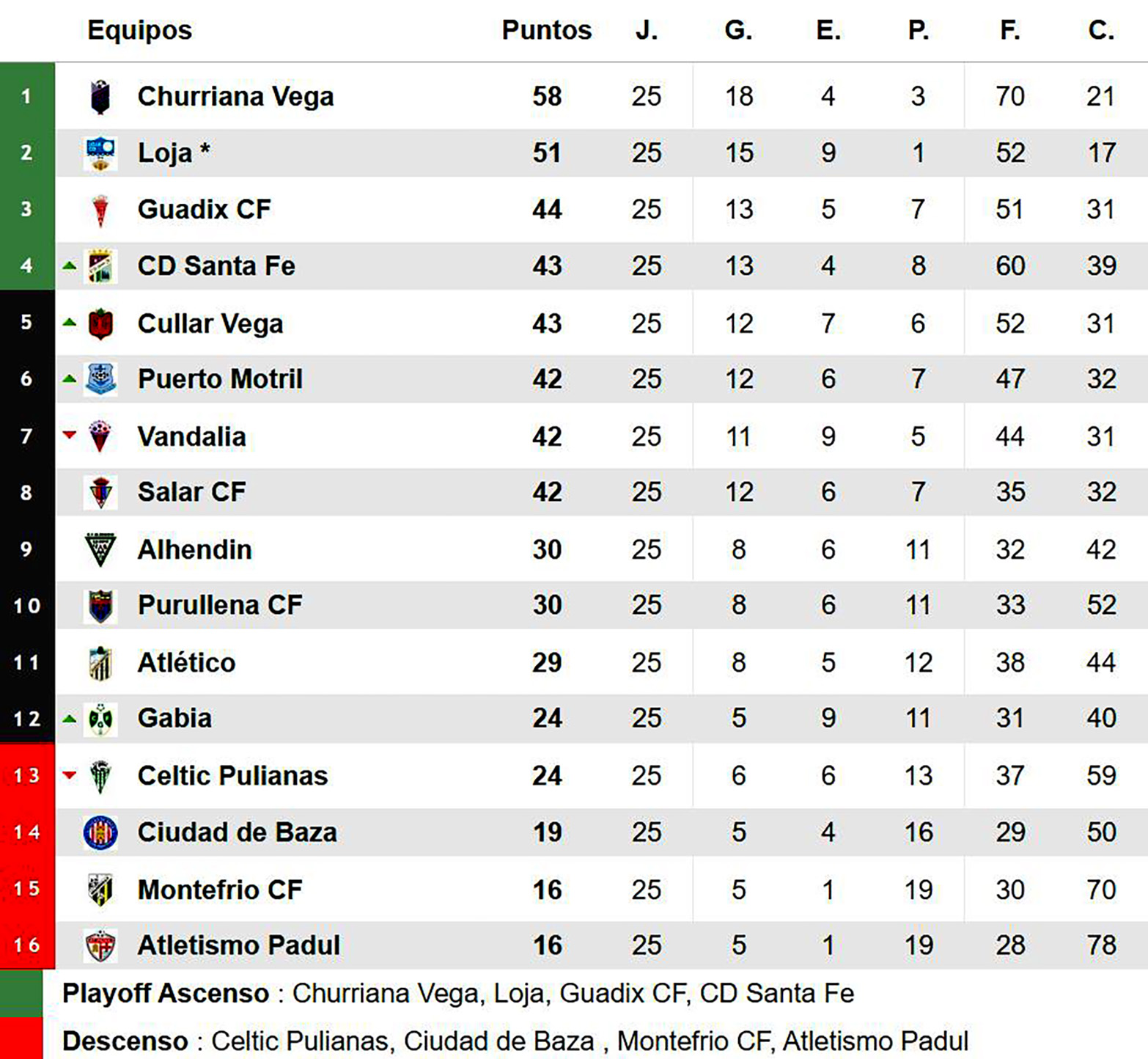
Task: Click the Alhendin triangular crest
Action: (x=100, y=549)
